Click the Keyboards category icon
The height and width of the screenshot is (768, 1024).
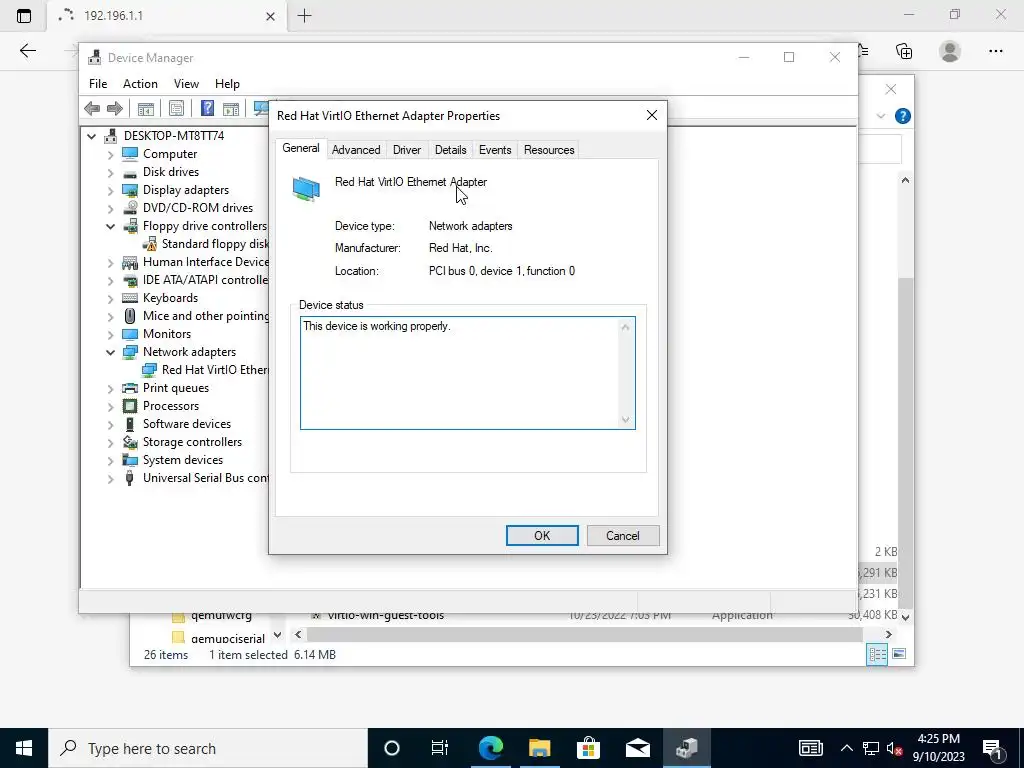tap(131, 298)
